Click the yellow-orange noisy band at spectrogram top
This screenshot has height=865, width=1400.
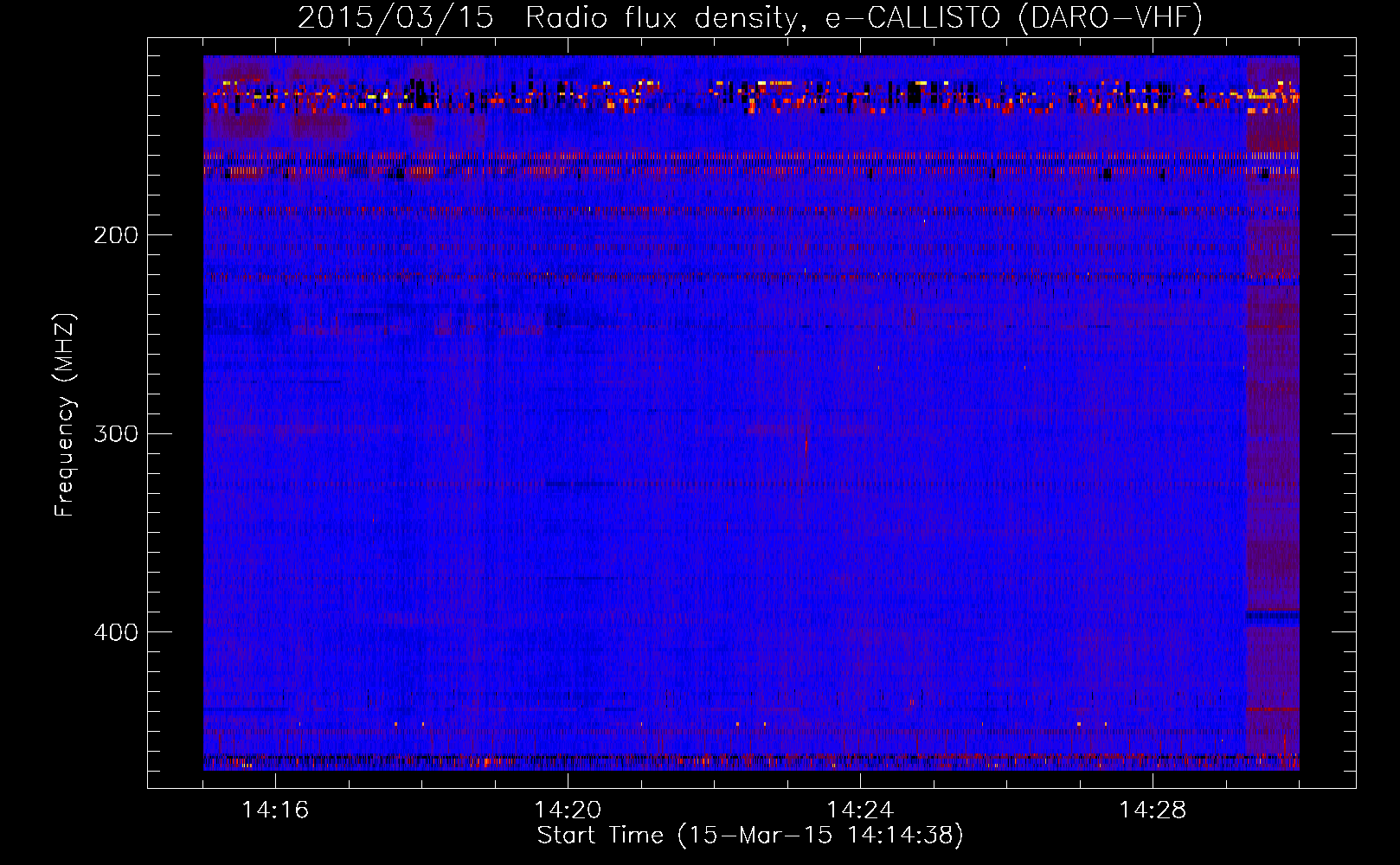[x=744, y=96]
